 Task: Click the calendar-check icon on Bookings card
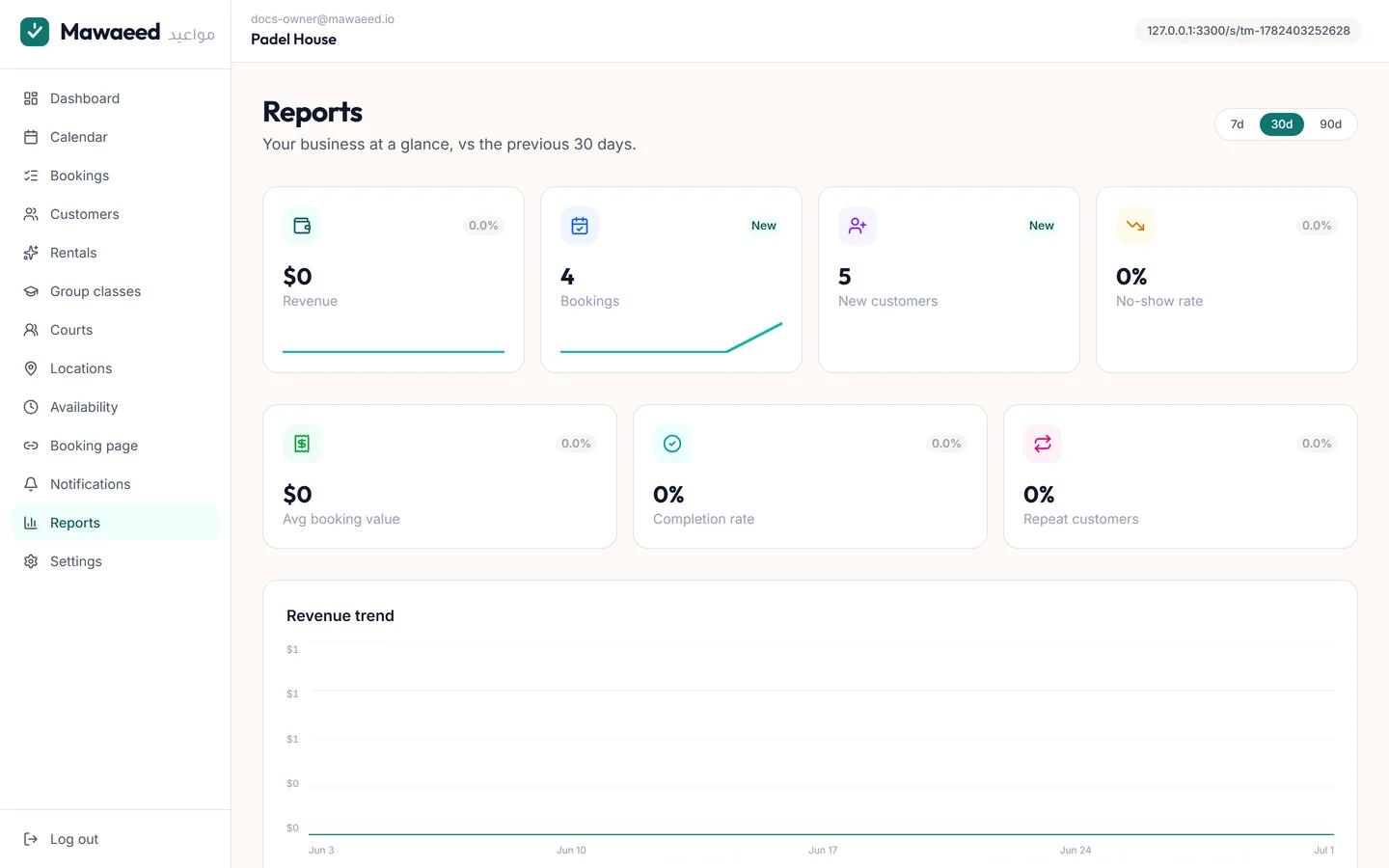pos(580,226)
